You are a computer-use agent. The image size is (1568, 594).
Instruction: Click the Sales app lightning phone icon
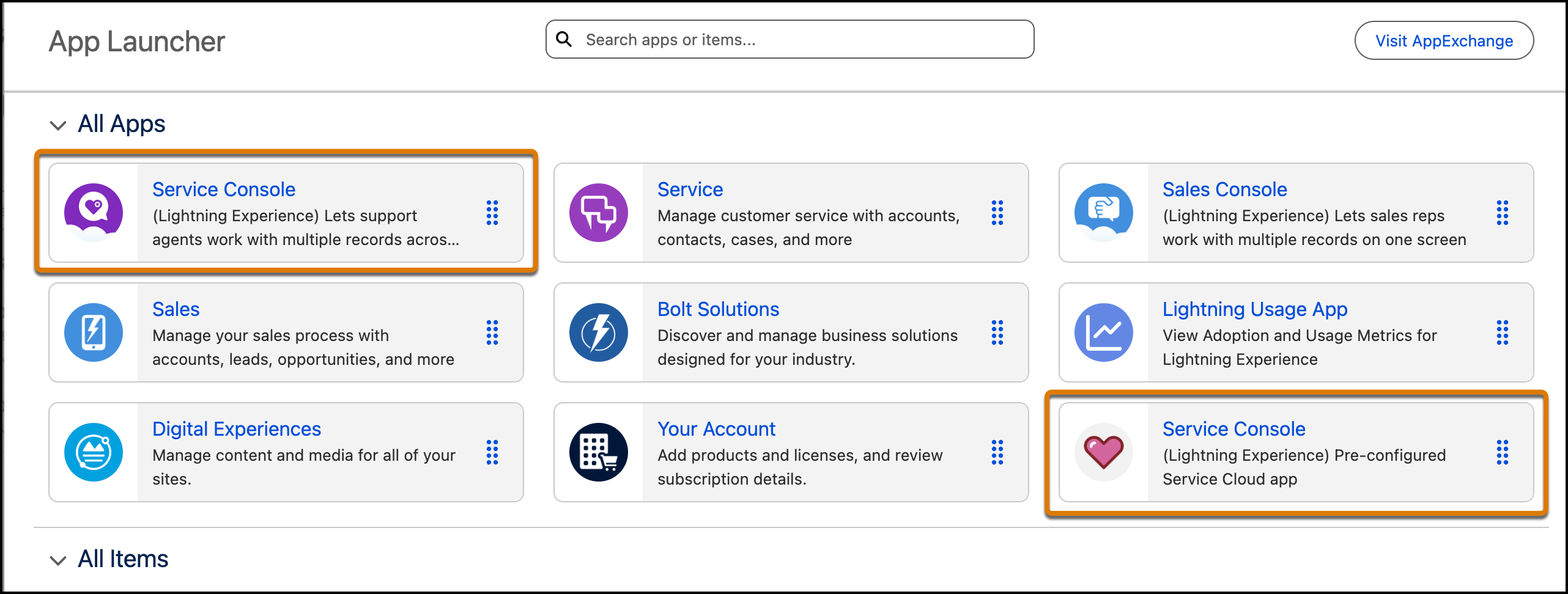(94, 332)
